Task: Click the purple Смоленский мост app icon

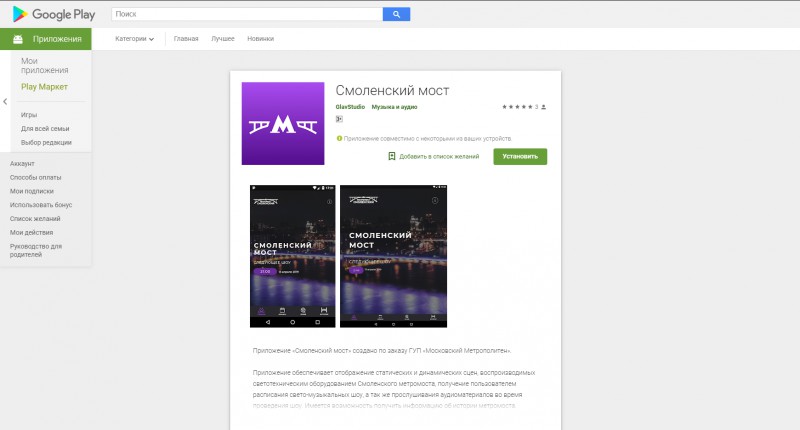Action: pyautogui.click(x=283, y=123)
